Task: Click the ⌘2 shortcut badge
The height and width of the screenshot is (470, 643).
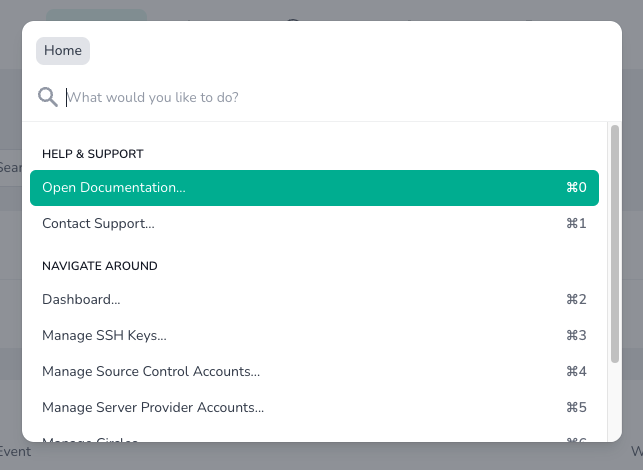Action: (x=576, y=300)
